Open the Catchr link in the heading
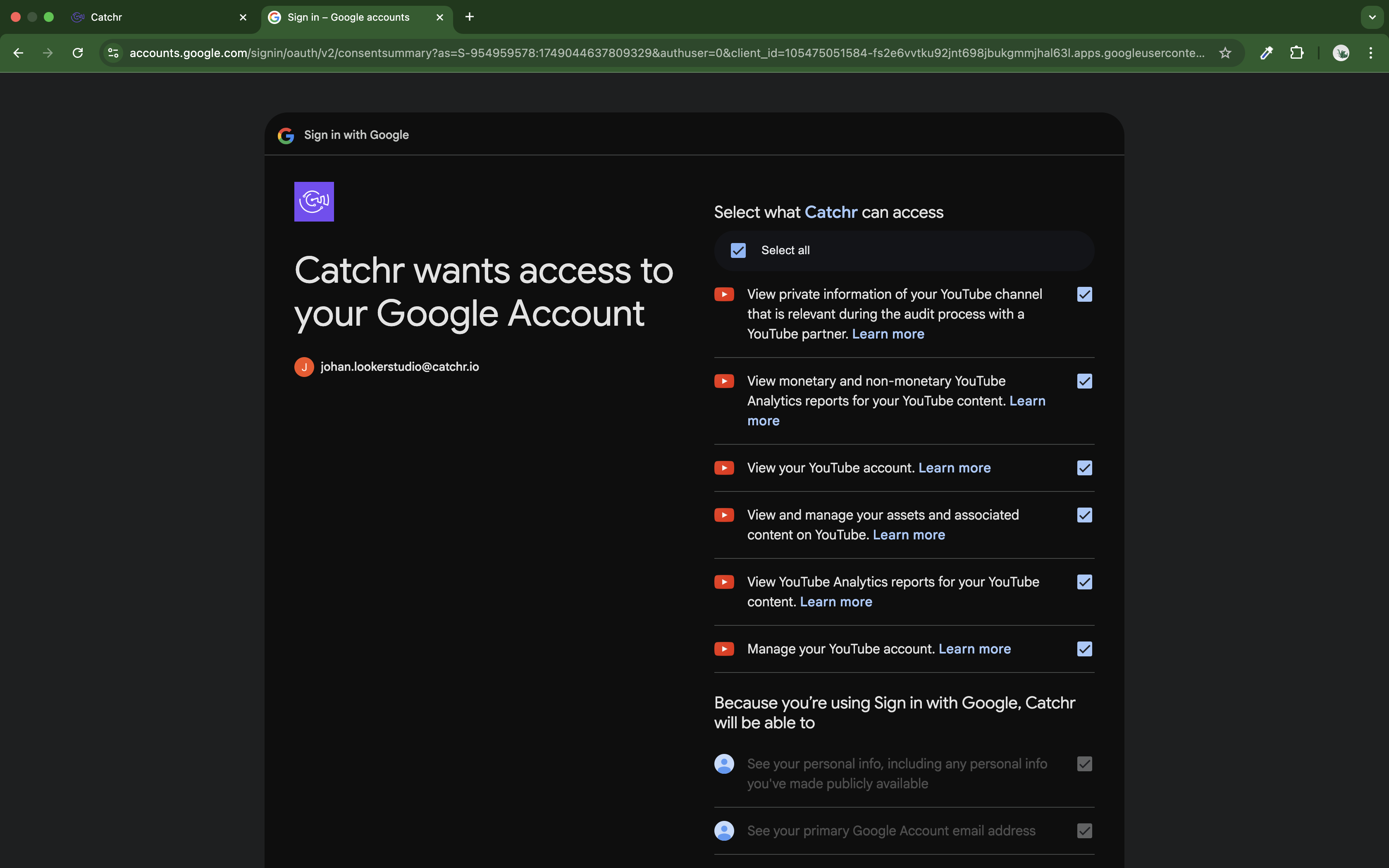Viewport: 1389px width, 868px height. click(831, 212)
